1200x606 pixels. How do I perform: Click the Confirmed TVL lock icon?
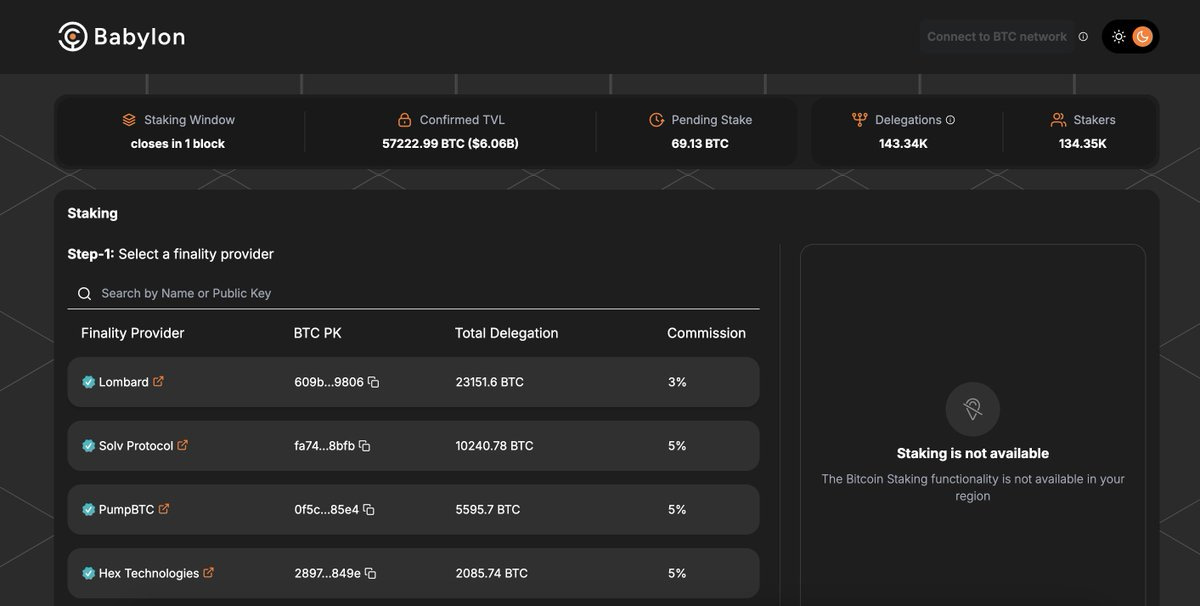coord(405,120)
